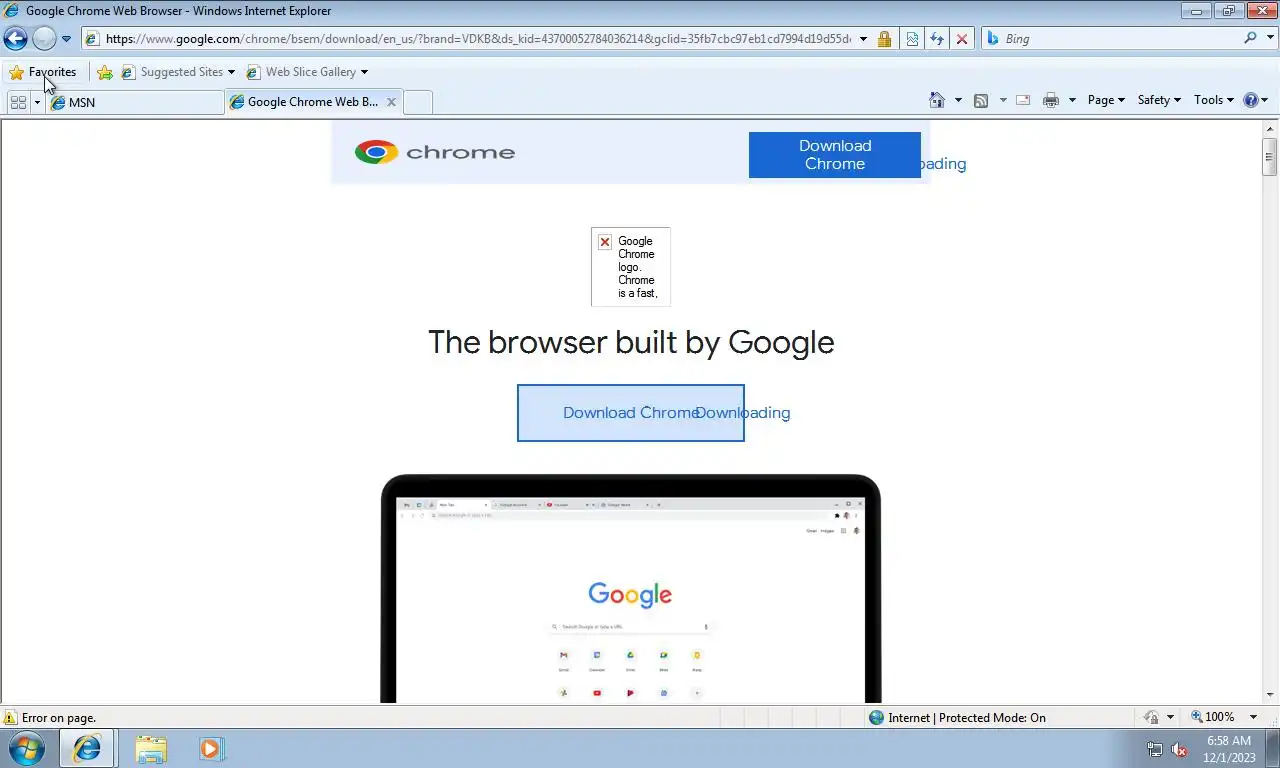Click the page scrollbar down arrow
The width and height of the screenshot is (1280, 768).
click(1270, 695)
